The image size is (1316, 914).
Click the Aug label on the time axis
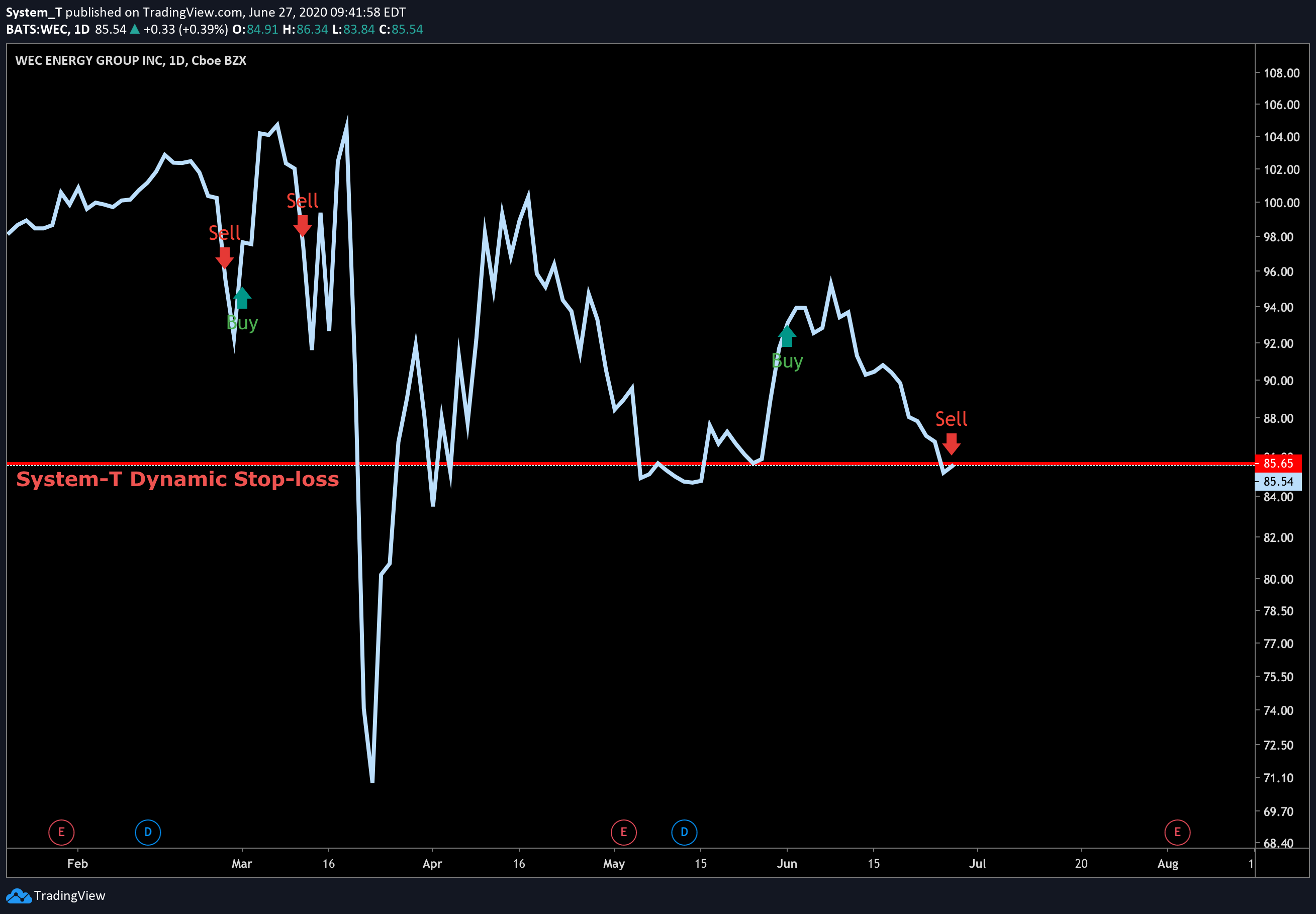pos(1168,863)
